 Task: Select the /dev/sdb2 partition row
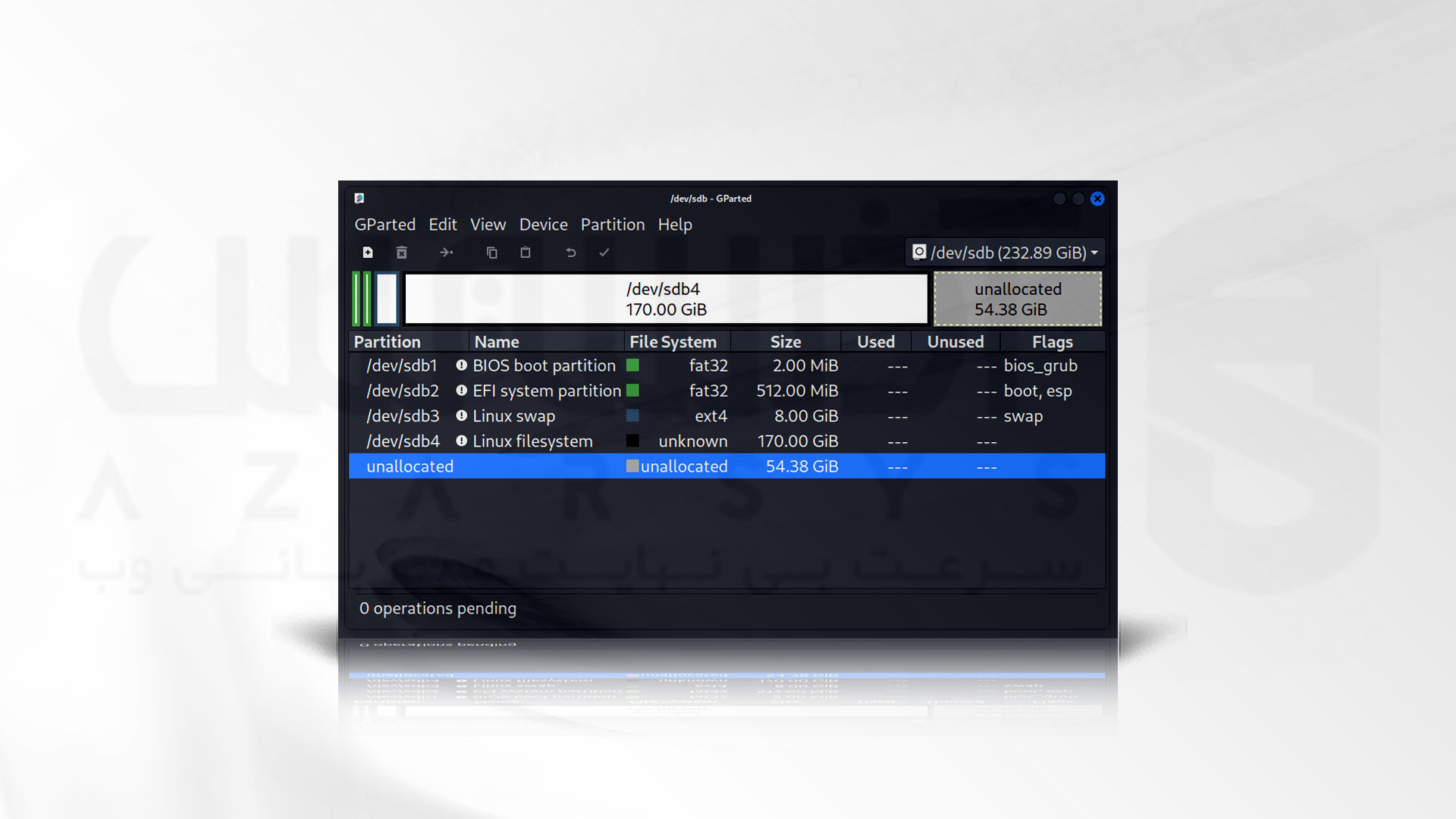726,391
